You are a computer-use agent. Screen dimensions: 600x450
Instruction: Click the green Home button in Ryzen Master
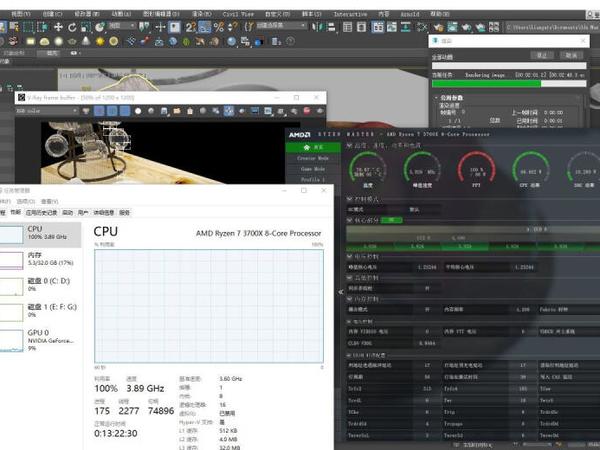click(313, 147)
